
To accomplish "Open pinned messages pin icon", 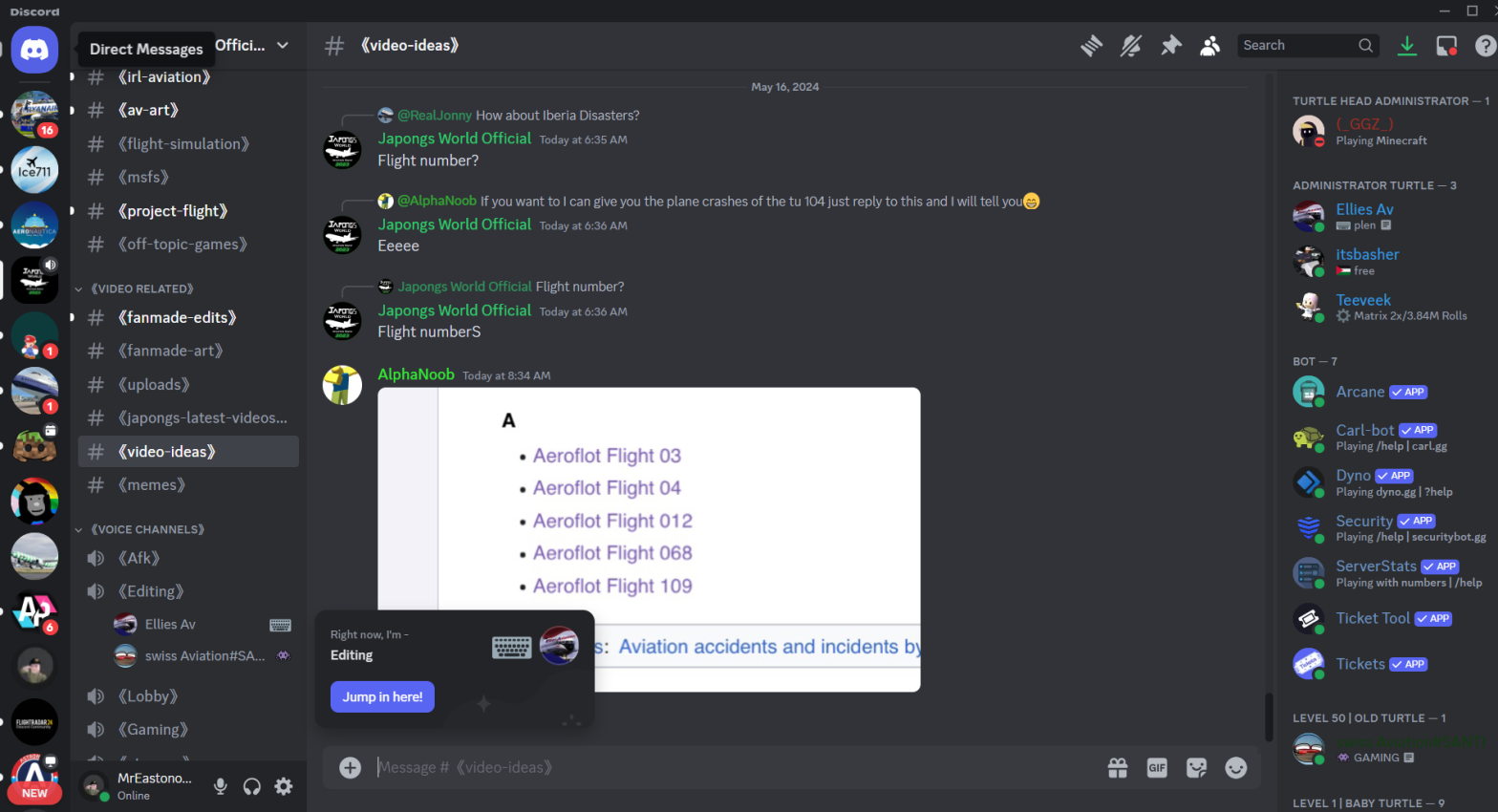I will (x=1170, y=46).
